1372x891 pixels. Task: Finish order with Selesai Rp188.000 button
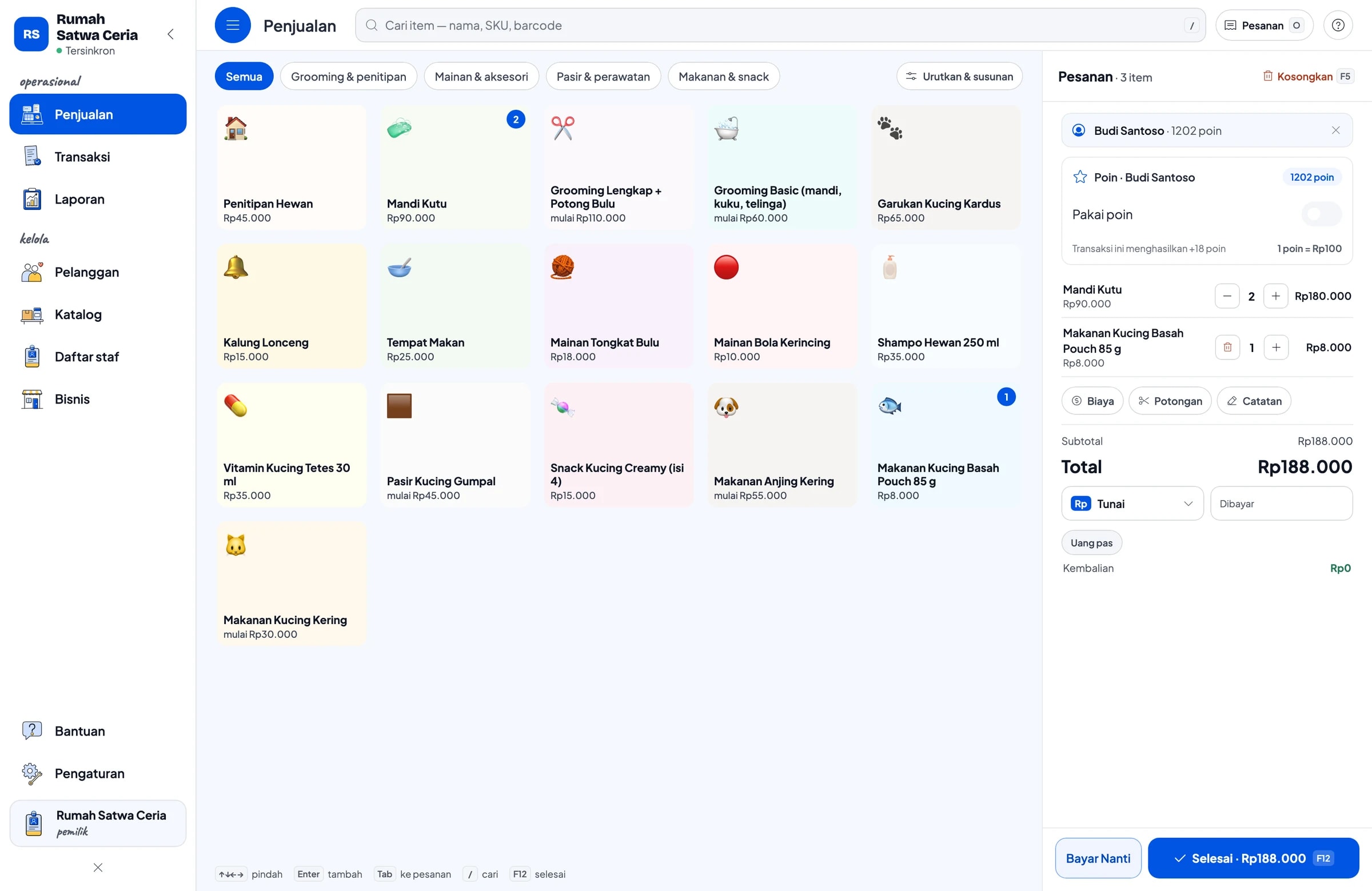pos(1253,858)
